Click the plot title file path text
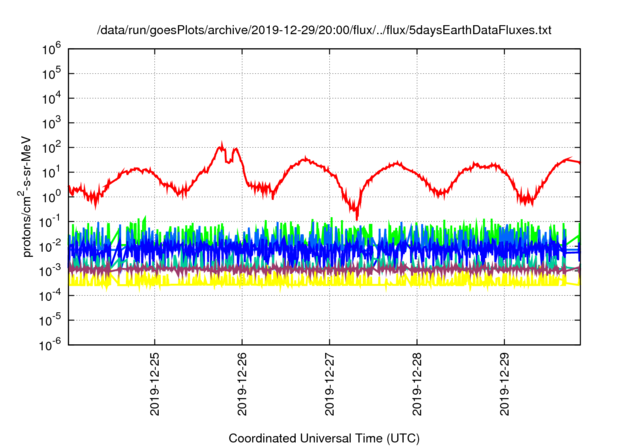 [x=324, y=30]
